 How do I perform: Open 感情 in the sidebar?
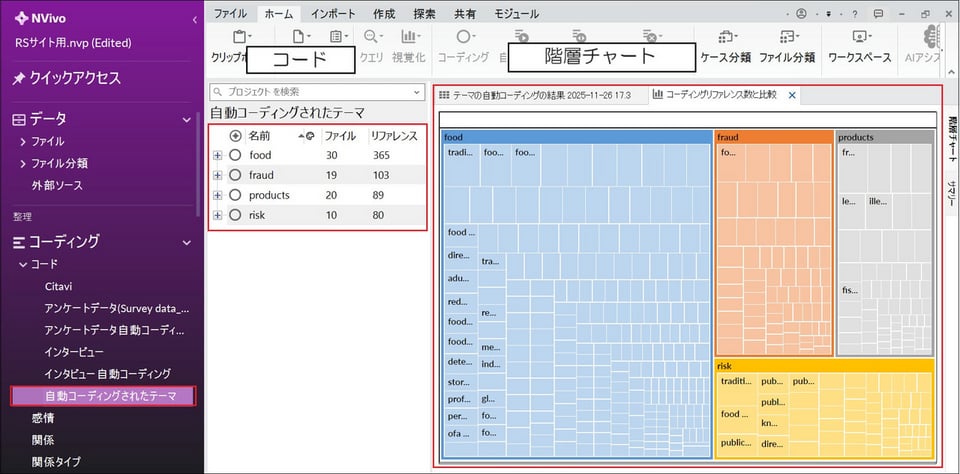pyautogui.click(x=43, y=418)
